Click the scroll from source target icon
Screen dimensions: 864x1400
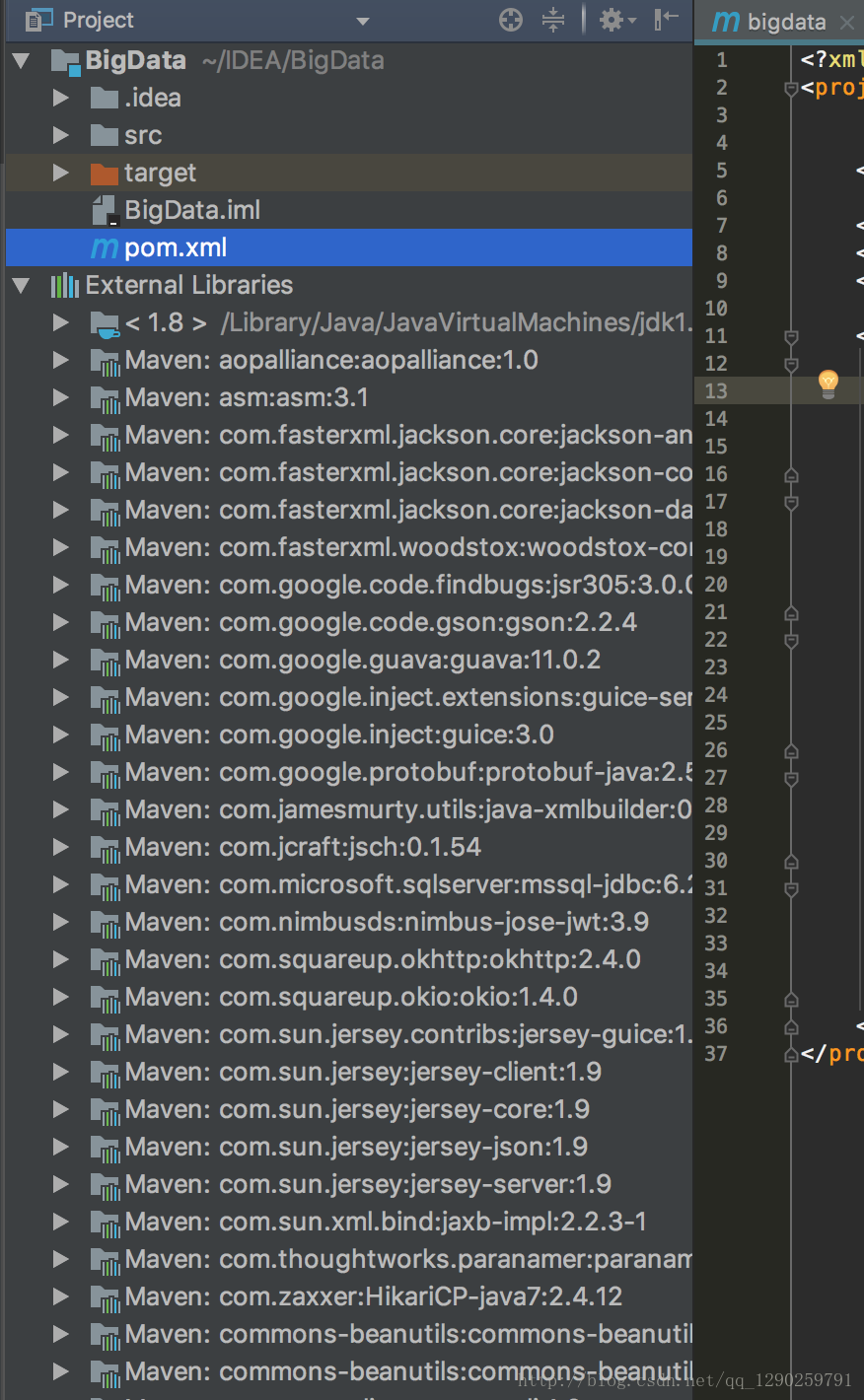tap(511, 20)
